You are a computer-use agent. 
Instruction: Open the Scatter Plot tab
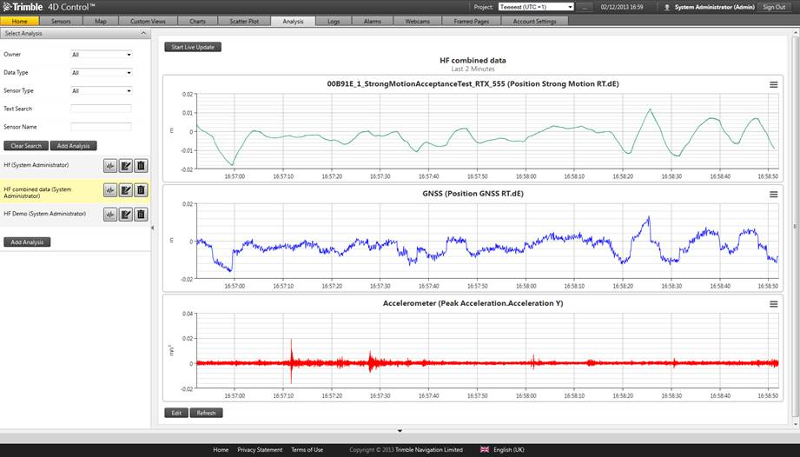244,21
